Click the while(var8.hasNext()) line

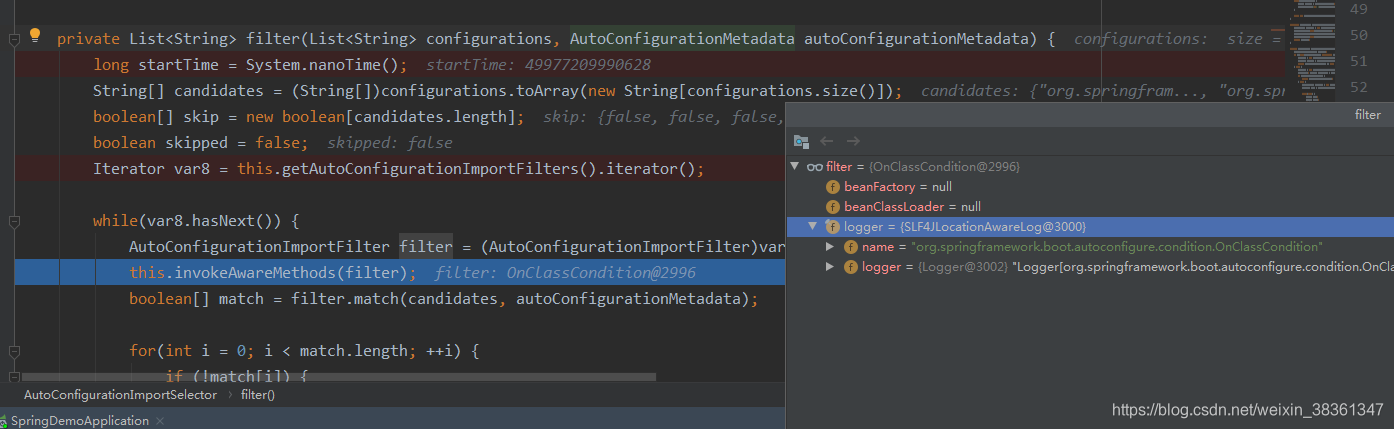point(196,221)
